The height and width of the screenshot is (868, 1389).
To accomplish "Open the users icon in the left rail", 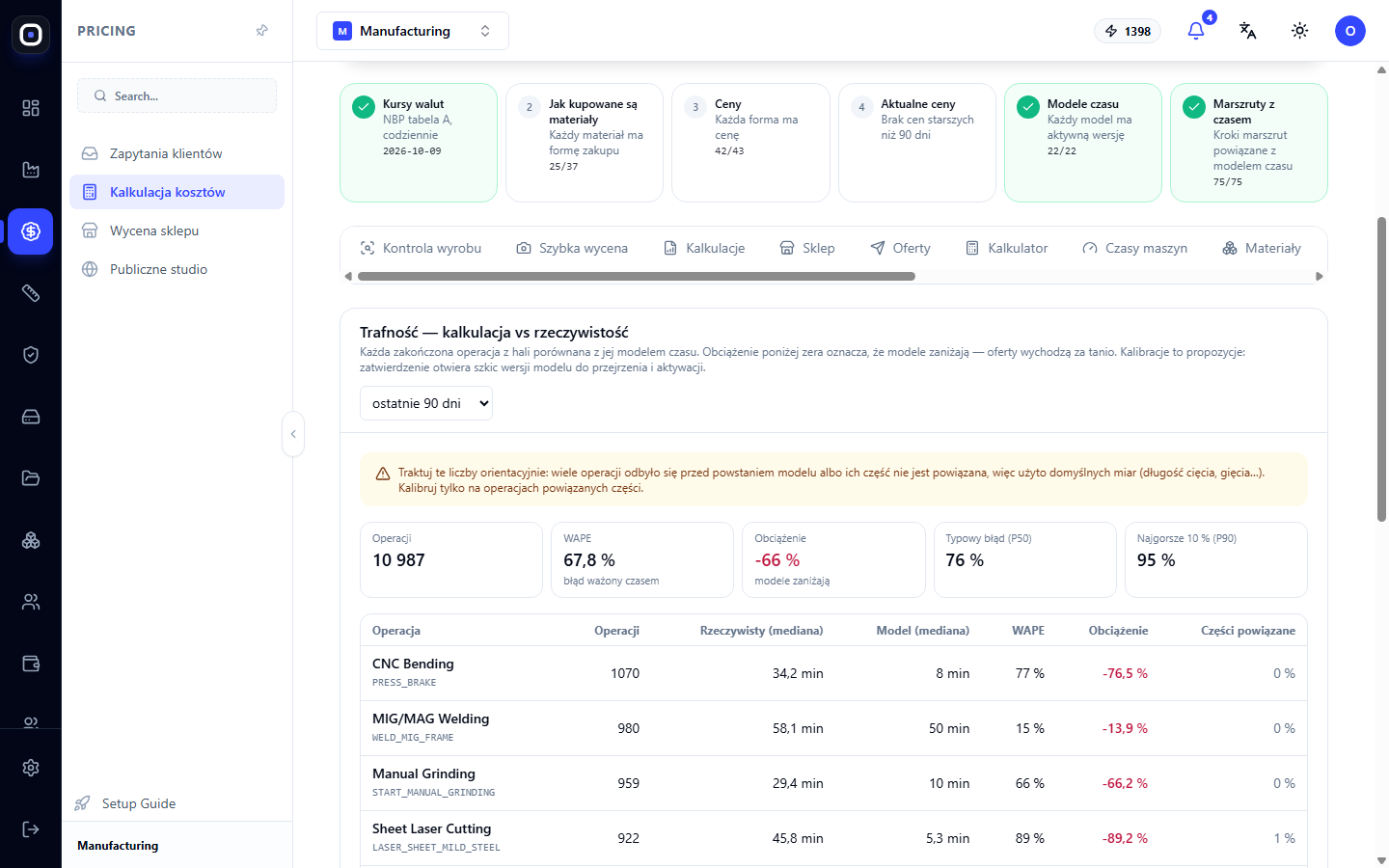I will tap(31, 602).
